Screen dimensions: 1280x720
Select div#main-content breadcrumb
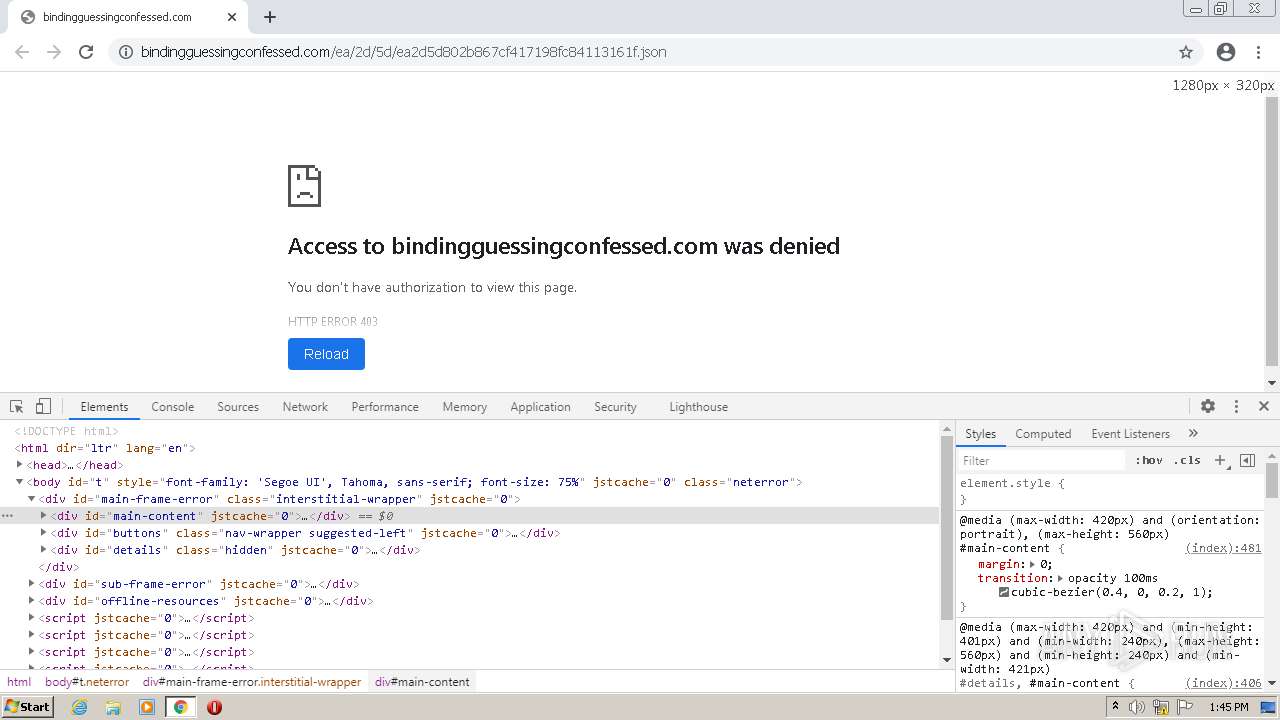422,682
